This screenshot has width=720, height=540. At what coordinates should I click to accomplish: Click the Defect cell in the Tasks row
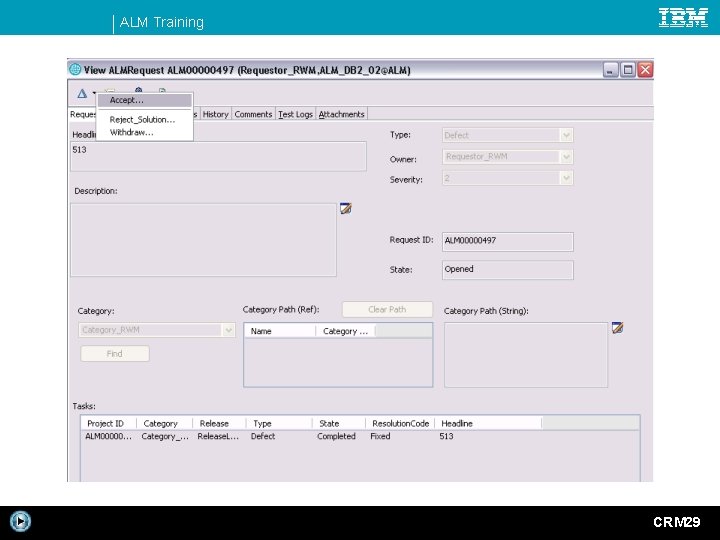(263, 436)
